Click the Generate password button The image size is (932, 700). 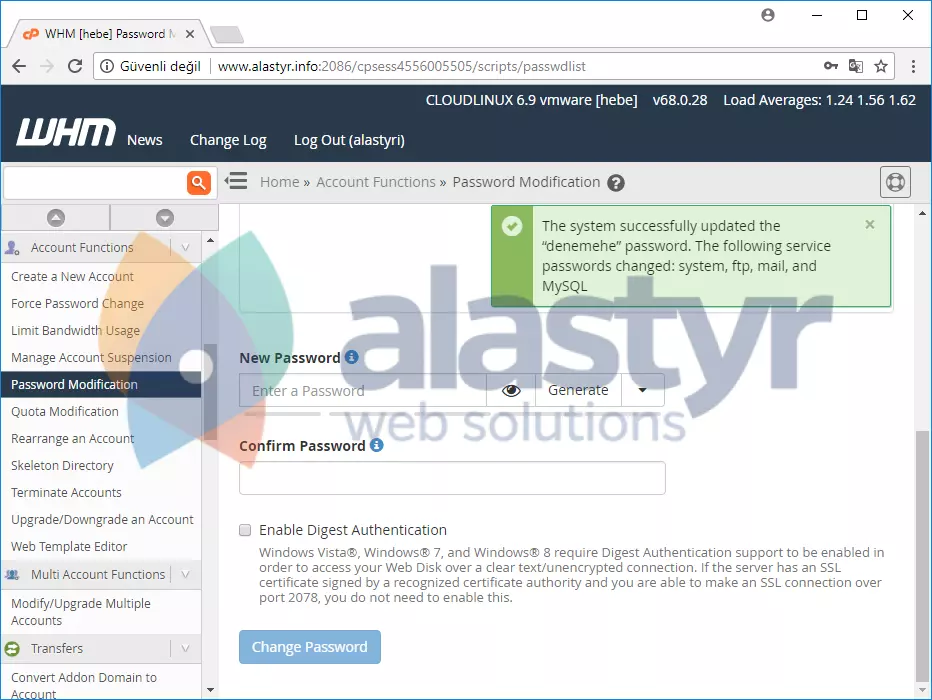coord(578,390)
